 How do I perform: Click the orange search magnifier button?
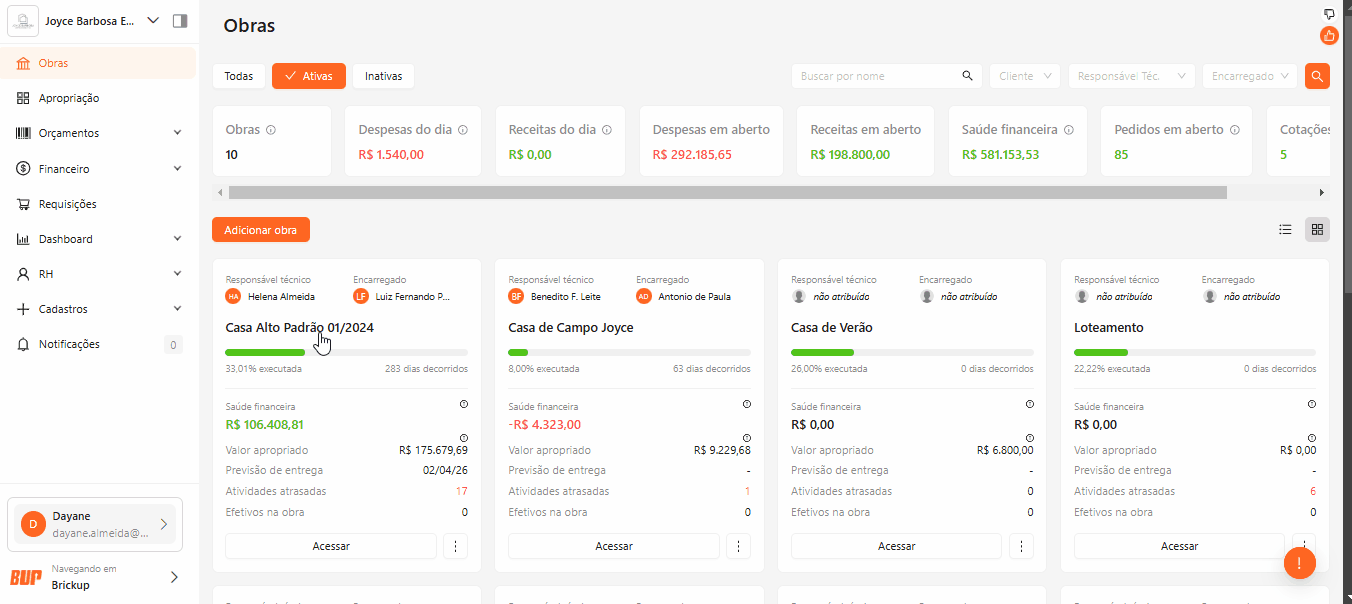pos(1318,76)
